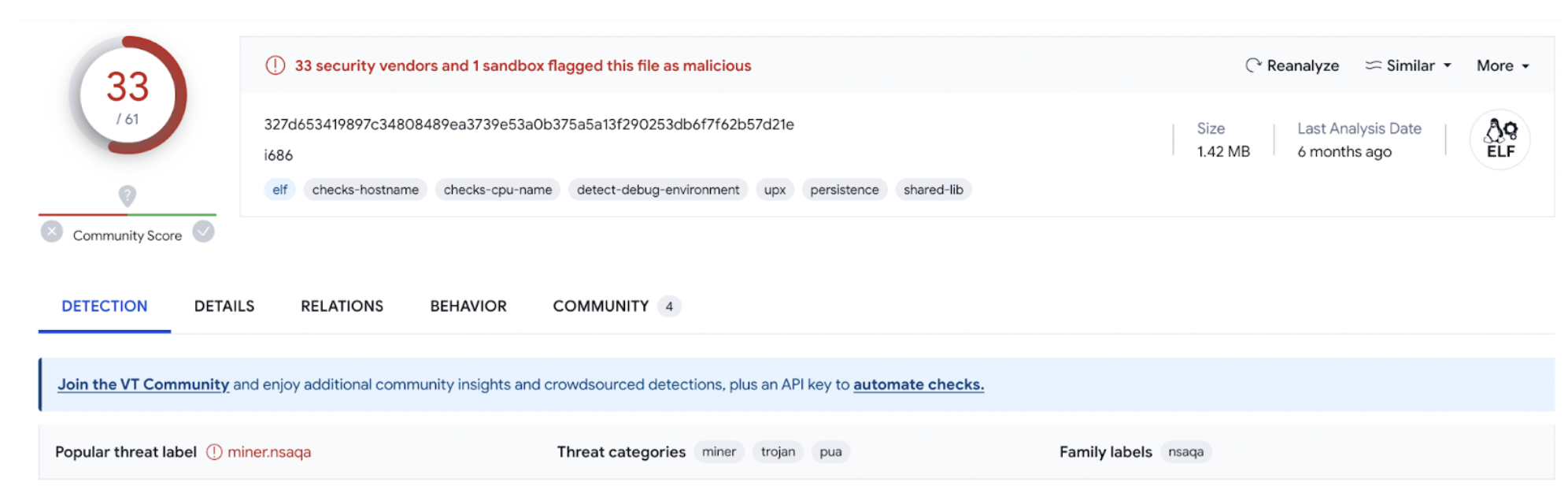
Task: Click the community score question marker
Action: (128, 195)
